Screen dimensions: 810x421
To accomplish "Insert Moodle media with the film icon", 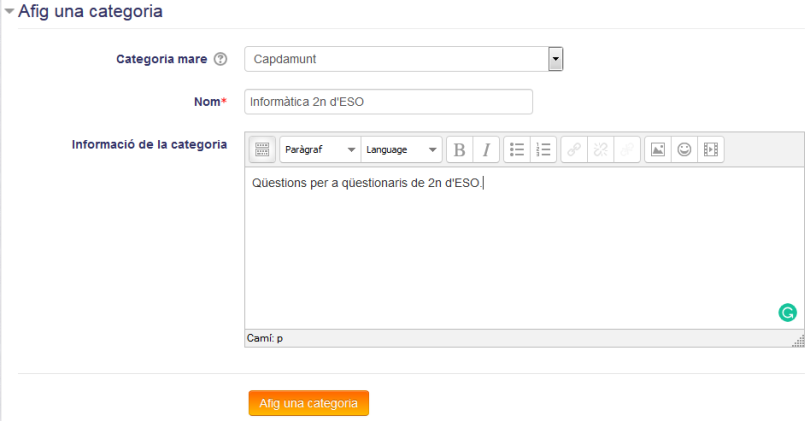I will (x=711, y=150).
